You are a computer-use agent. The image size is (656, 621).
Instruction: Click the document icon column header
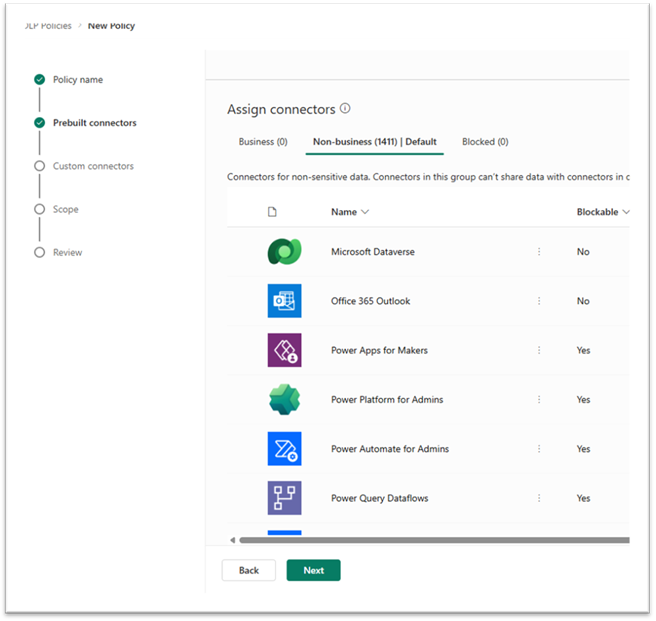coord(272,212)
